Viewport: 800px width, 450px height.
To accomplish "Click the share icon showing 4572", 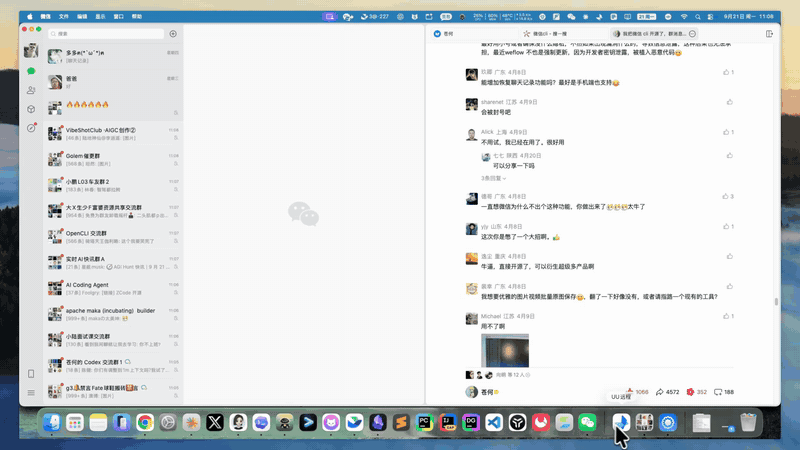I will pyautogui.click(x=667, y=392).
